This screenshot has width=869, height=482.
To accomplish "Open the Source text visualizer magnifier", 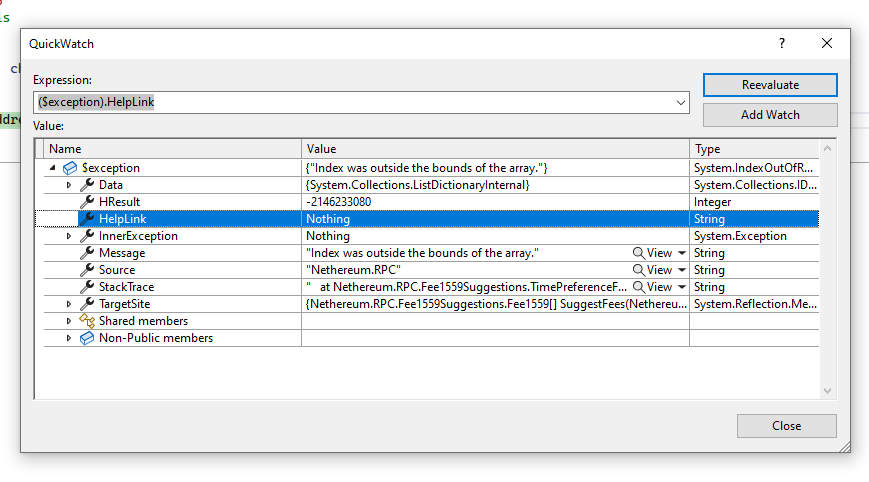I will [638, 270].
